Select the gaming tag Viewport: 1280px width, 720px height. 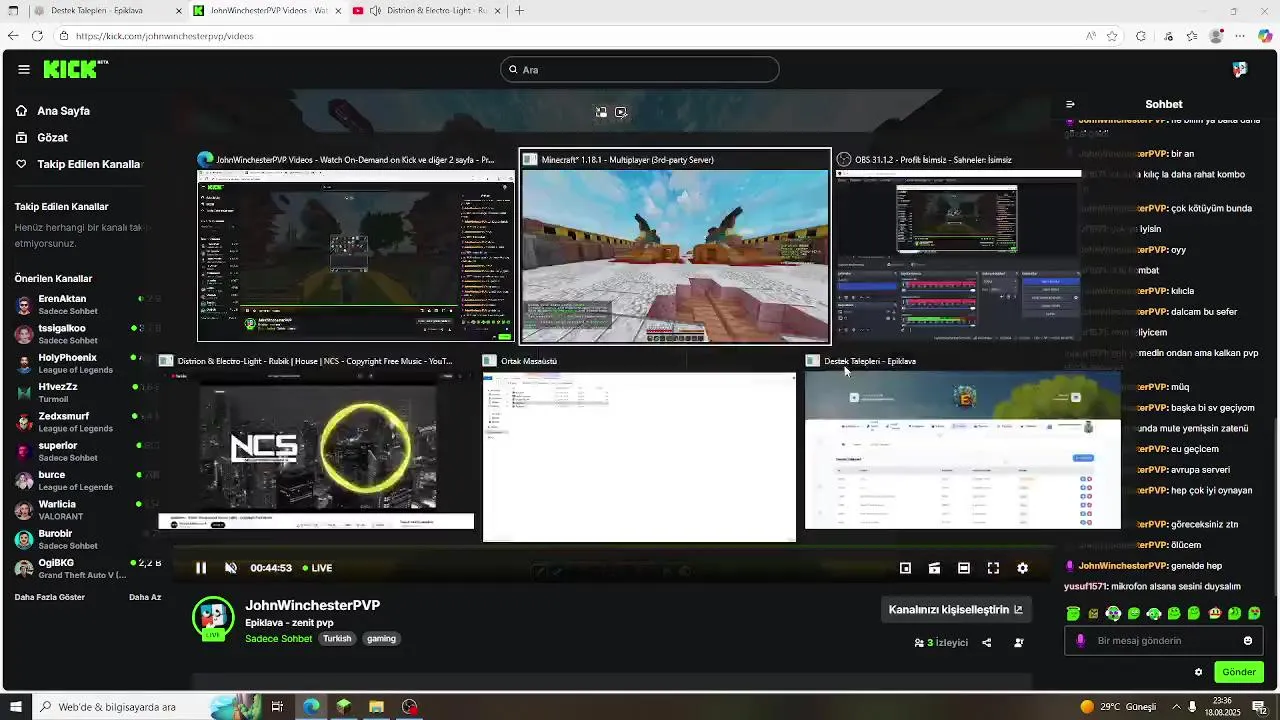pyautogui.click(x=381, y=638)
